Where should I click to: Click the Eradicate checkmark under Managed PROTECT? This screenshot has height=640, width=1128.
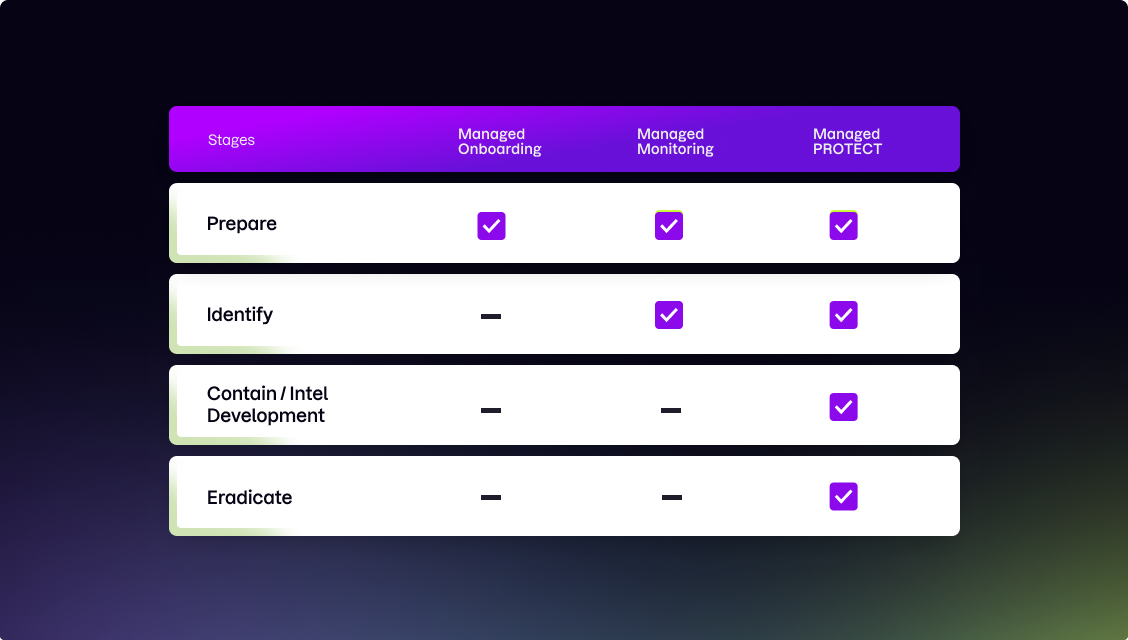pos(844,496)
